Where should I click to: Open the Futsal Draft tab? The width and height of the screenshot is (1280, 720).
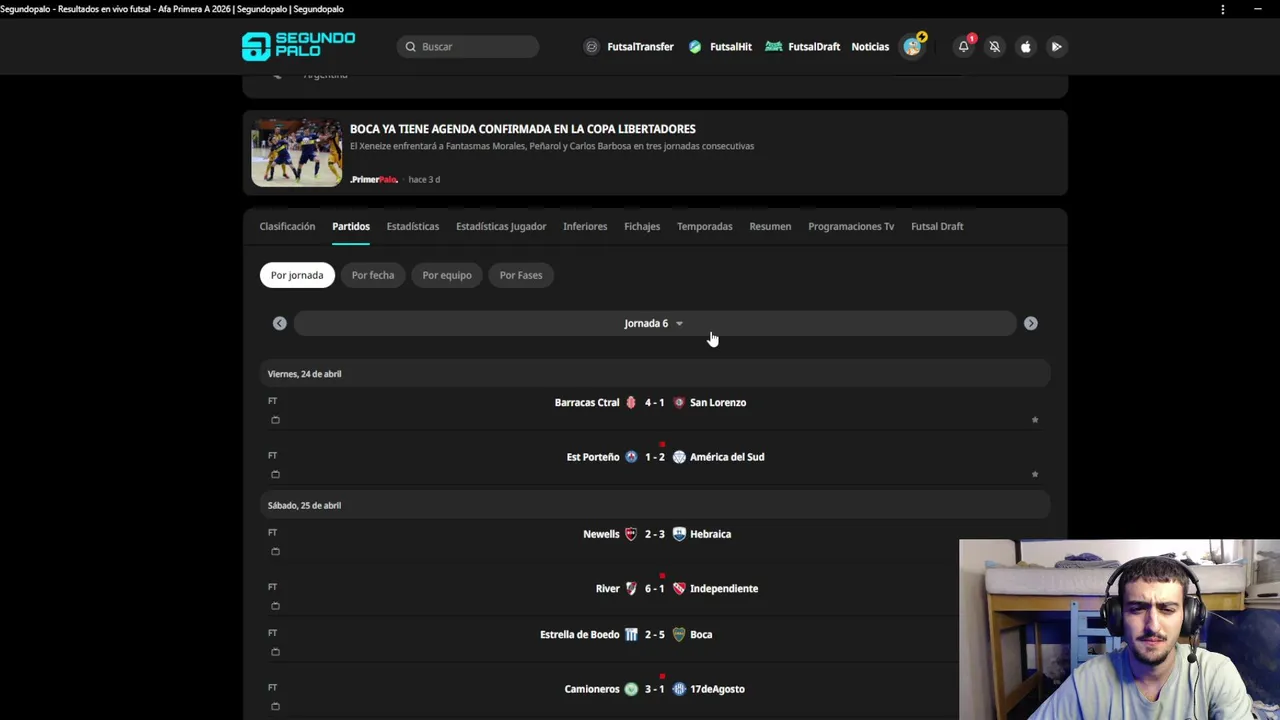pyautogui.click(x=937, y=226)
